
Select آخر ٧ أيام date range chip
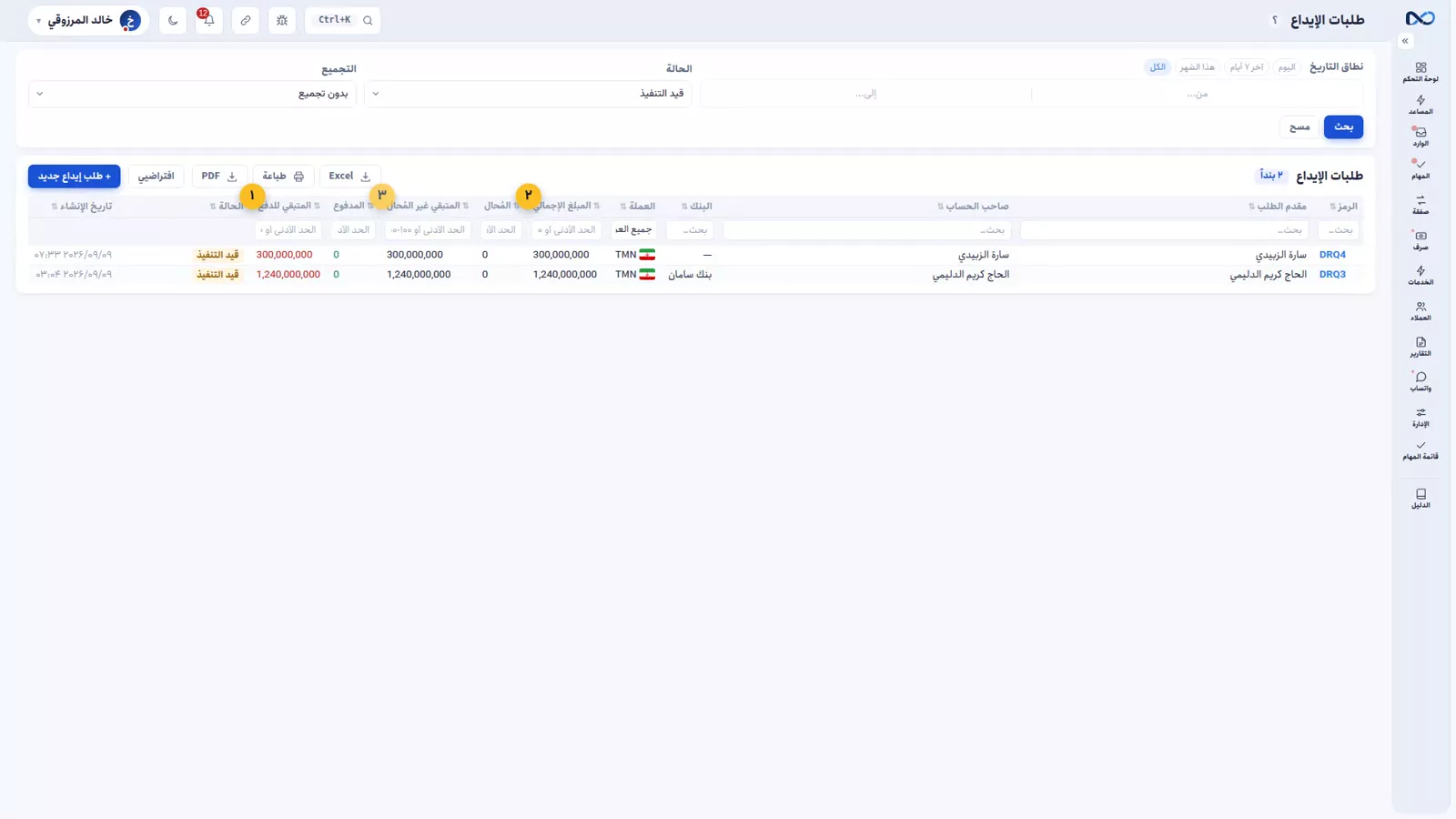pyautogui.click(x=1247, y=67)
